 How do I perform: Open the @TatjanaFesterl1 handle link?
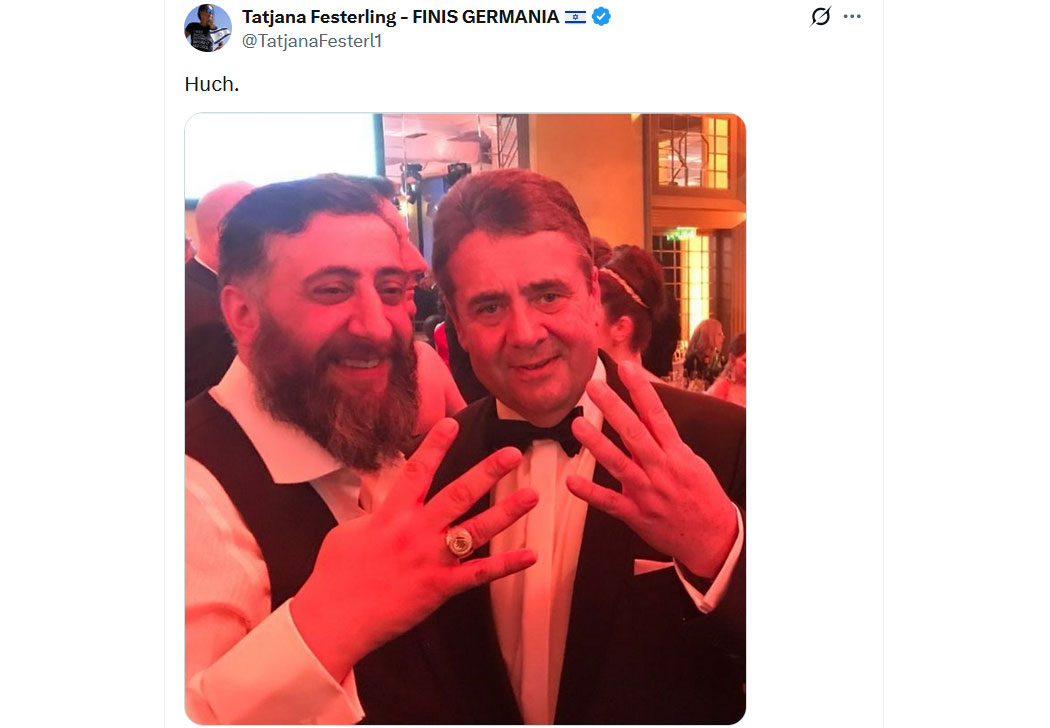(311, 41)
